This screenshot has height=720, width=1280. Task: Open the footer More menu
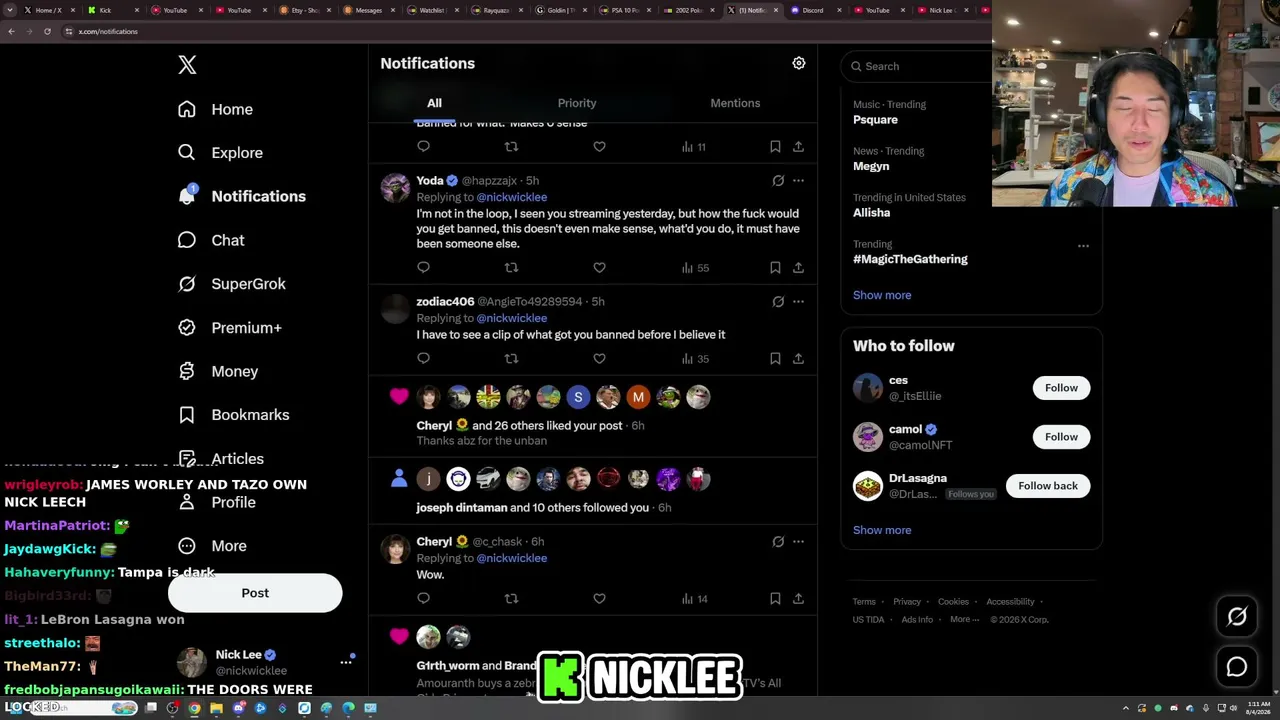click(x=965, y=620)
